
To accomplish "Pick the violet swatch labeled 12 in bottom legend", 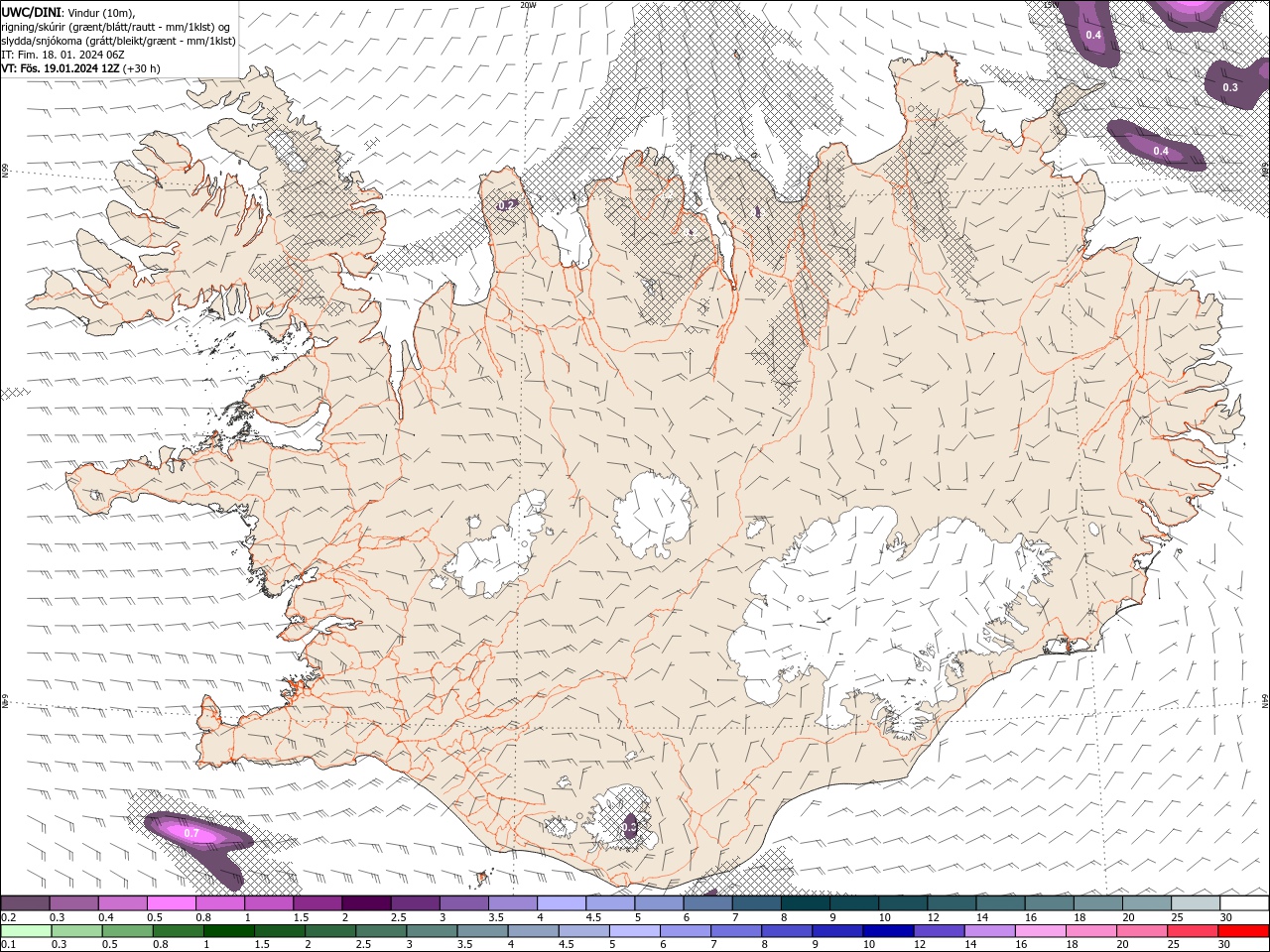I will [939, 931].
